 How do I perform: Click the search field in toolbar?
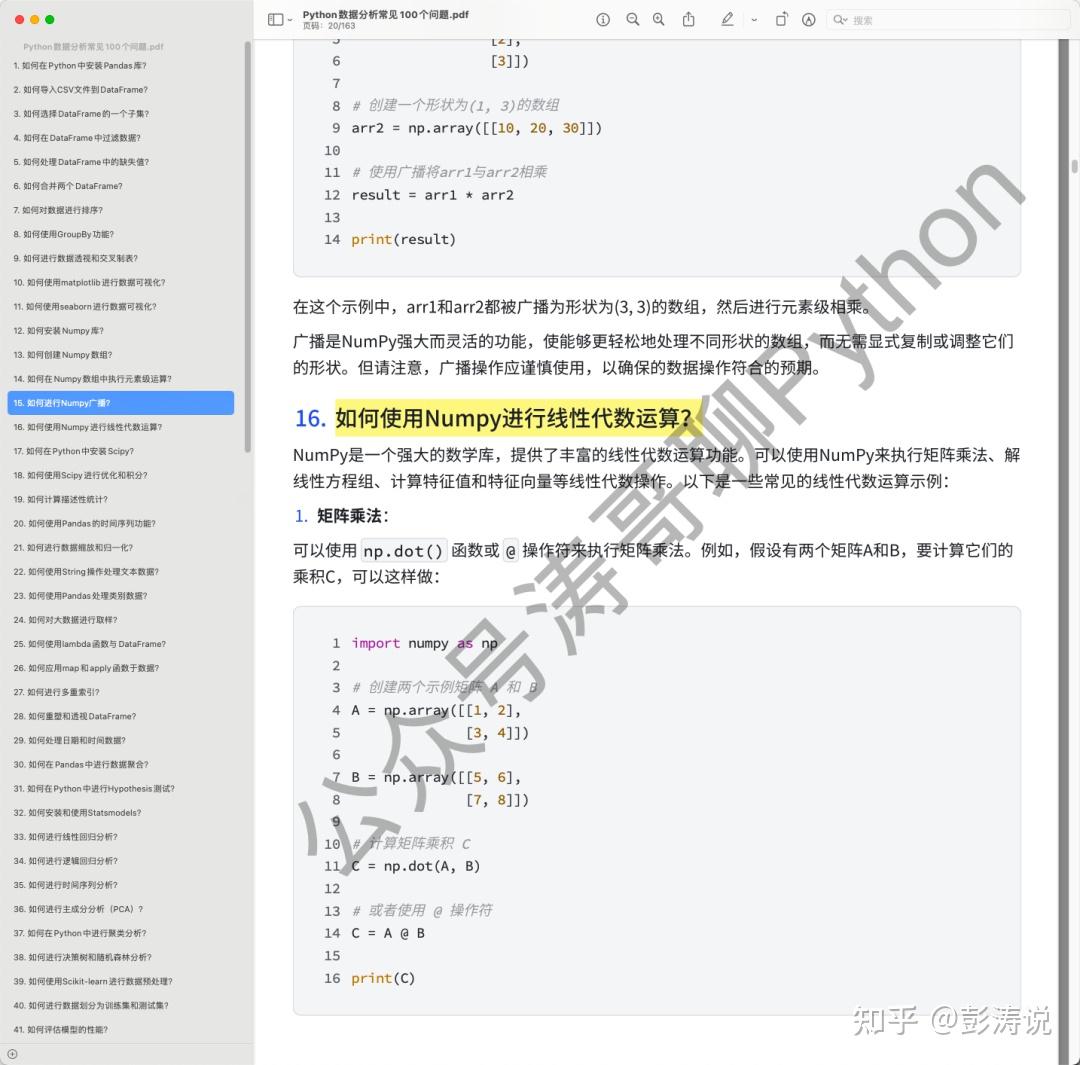click(x=949, y=20)
